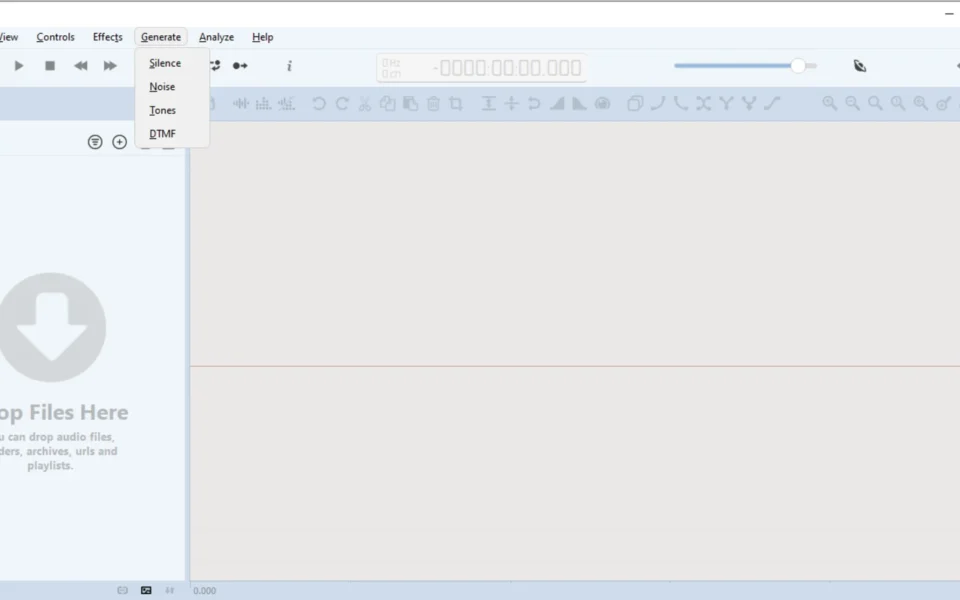Open the Help menu
960x600 pixels.
263,37
